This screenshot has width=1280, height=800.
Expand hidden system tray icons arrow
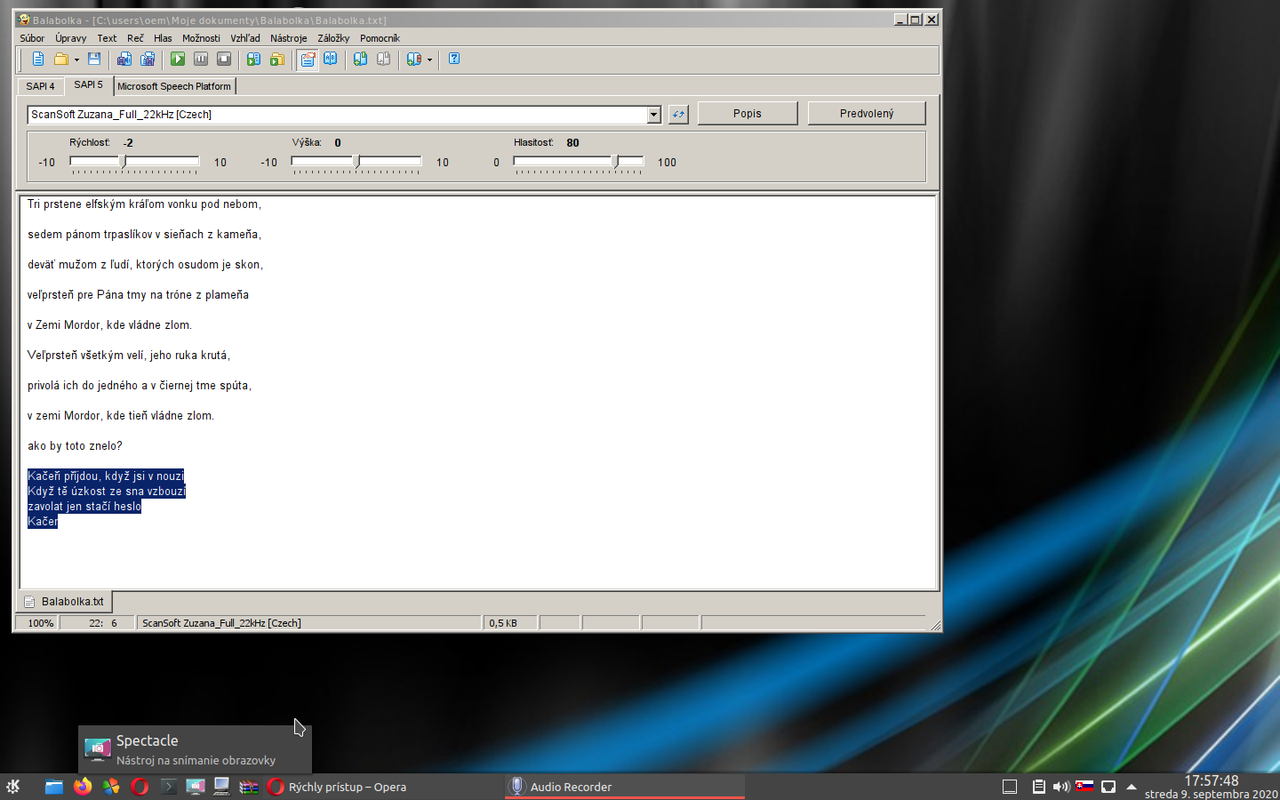tap(1131, 787)
